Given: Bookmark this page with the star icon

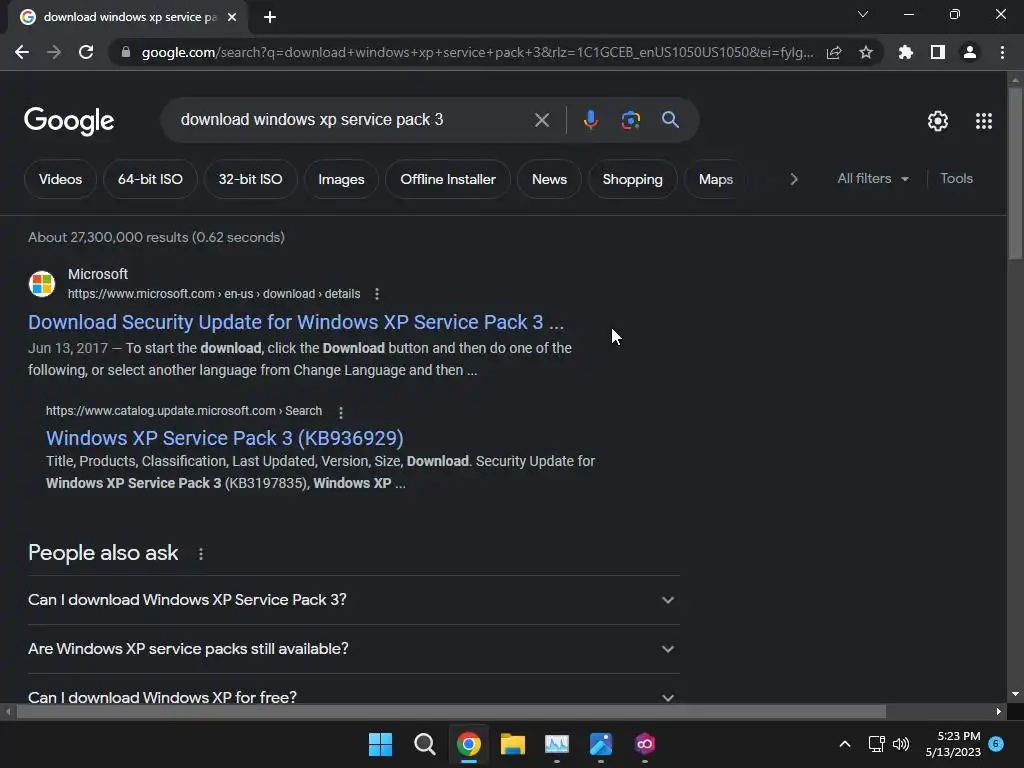Looking at the screenshot, I should point(866,52).
